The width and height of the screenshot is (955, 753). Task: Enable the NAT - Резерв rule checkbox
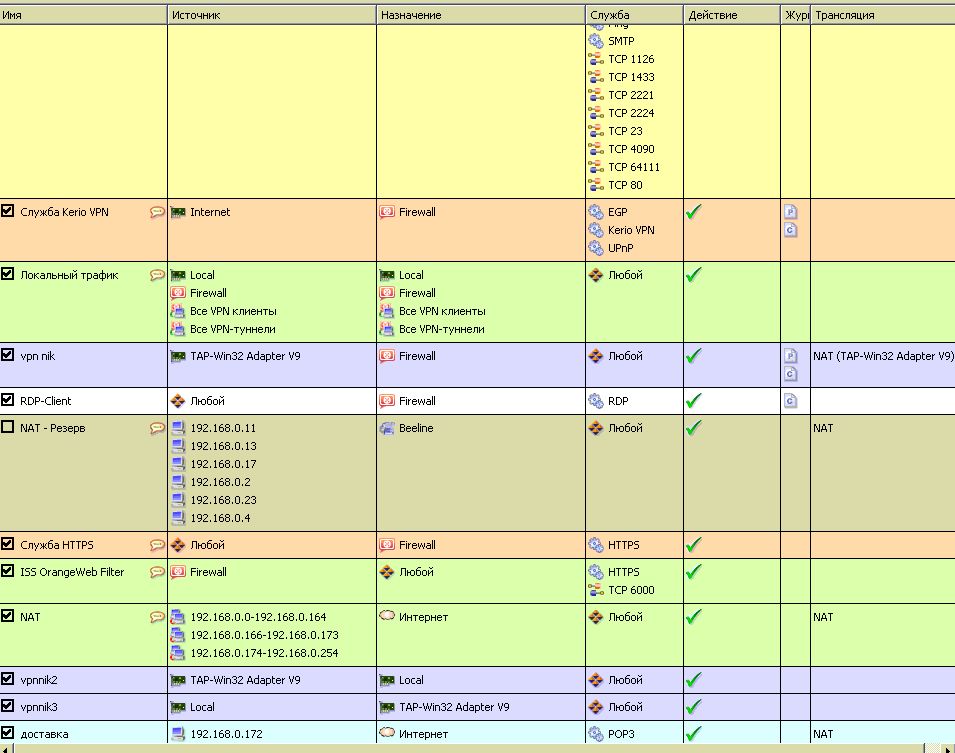(x=7, y=426)
